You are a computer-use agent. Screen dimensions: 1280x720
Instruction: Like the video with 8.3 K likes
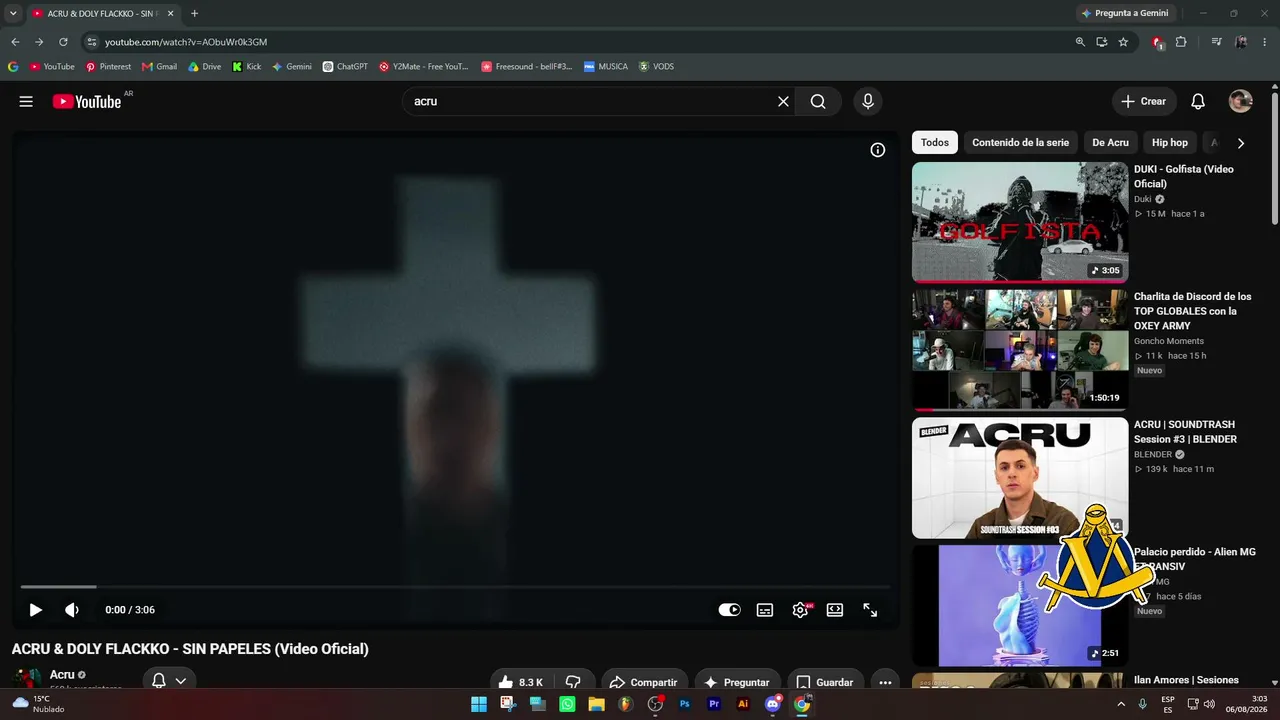(521, 682)
